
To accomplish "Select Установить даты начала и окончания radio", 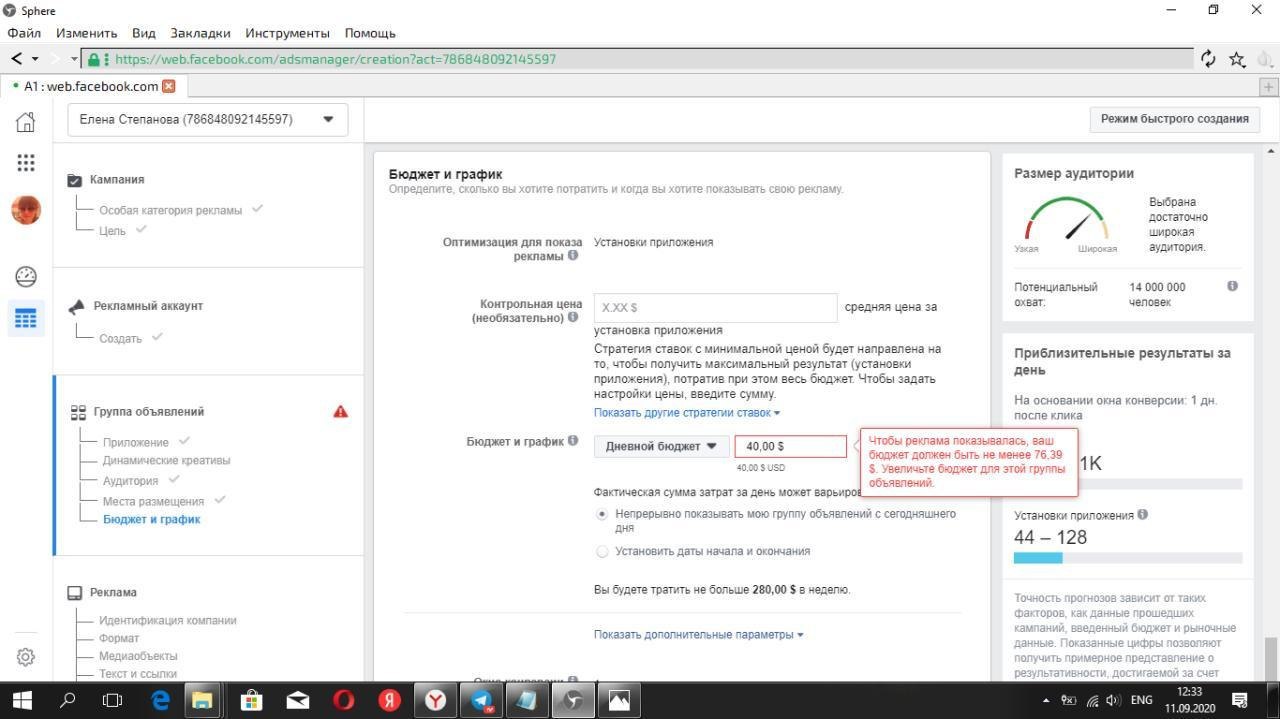I will (602, 551).
